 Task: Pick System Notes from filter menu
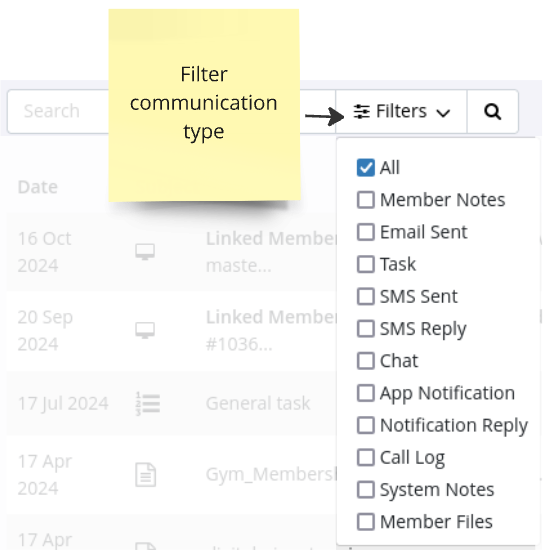click(x=425, y=490)
